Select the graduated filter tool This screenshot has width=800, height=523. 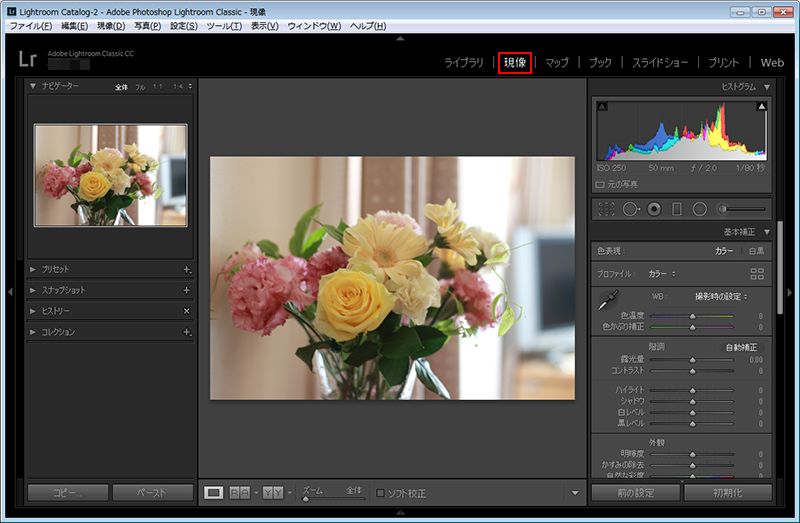[x=677, y=209]
